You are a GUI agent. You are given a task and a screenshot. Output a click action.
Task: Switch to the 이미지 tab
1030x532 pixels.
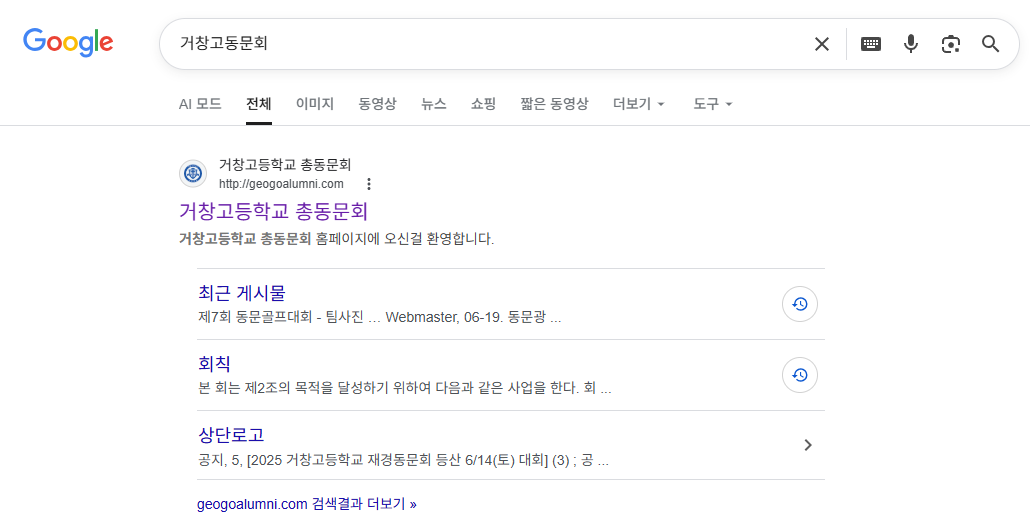point(315,104)
